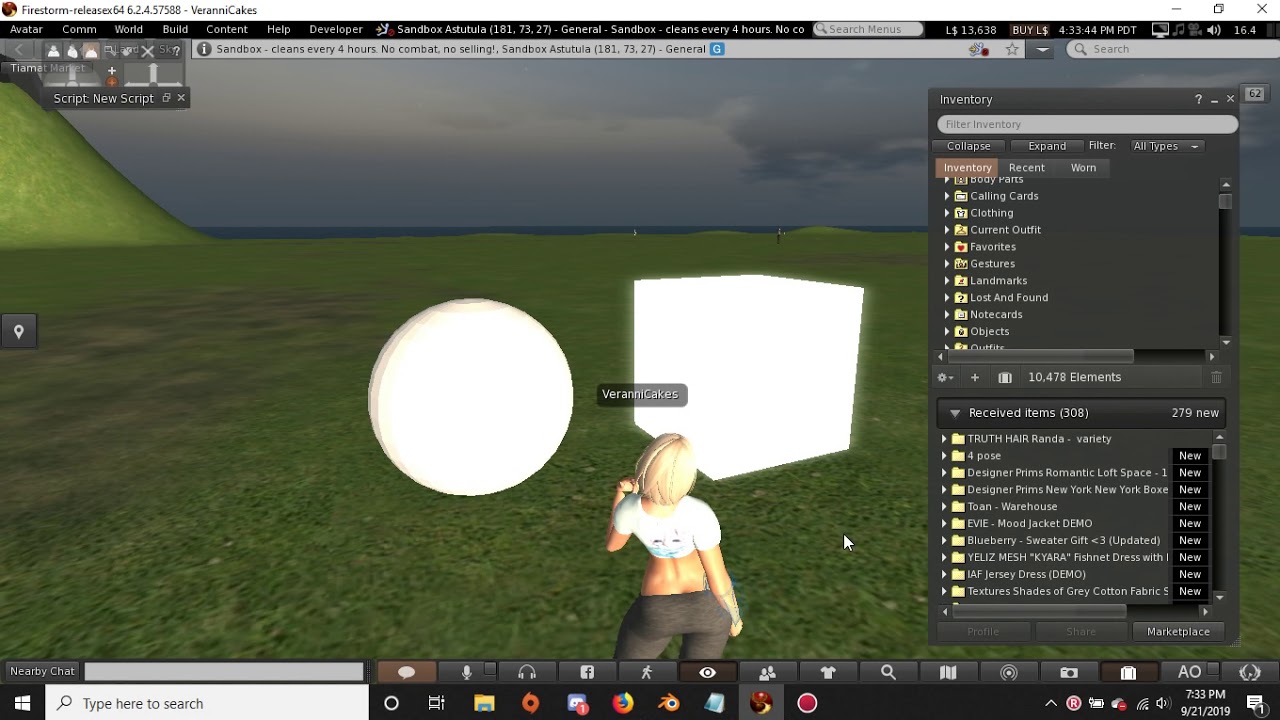Open the Developer menu
Screen dimensions: 1280x720
point(336,29)
